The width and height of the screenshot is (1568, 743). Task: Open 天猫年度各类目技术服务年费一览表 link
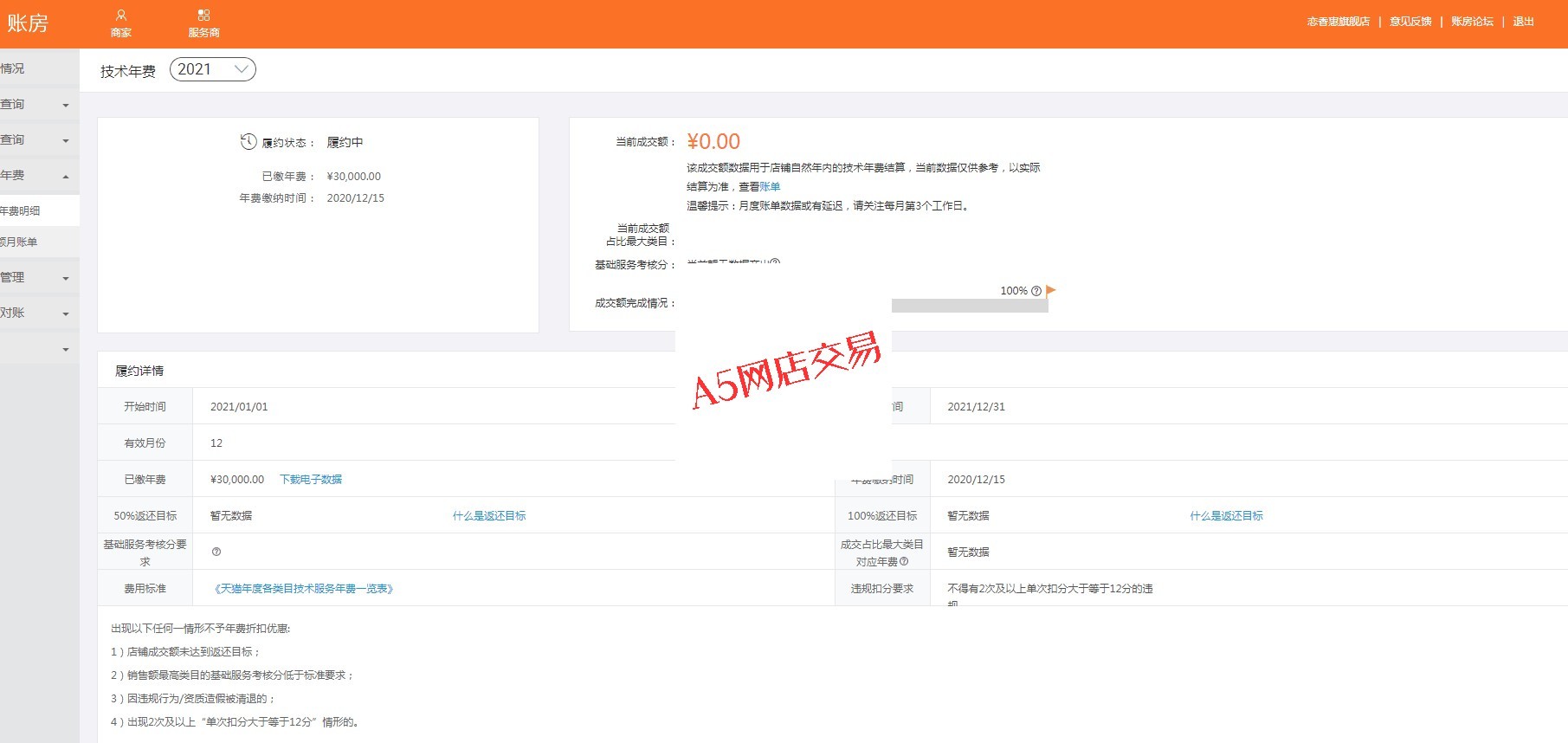point(304,588)
